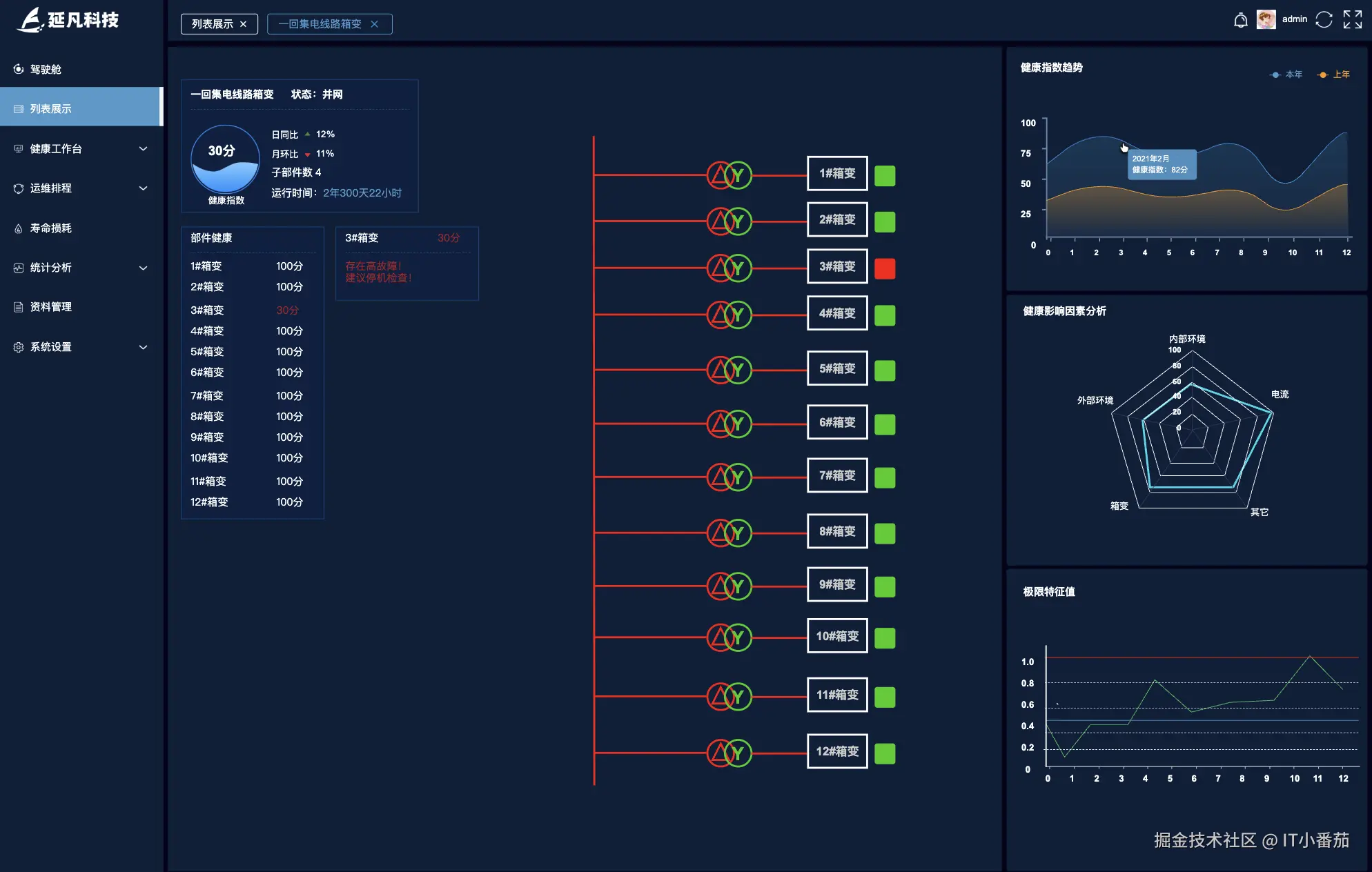
Task: Click the 统计分析 chart icon
Action: point(19,268)
